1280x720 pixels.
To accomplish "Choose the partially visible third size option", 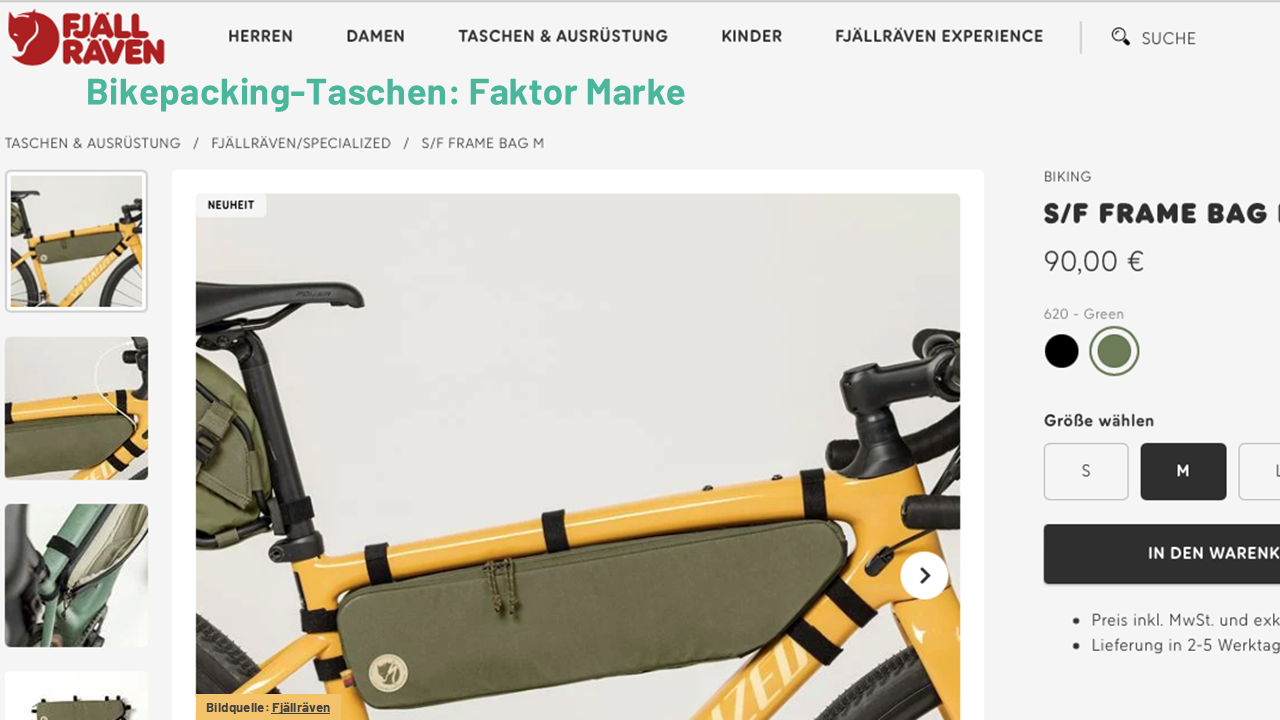I will pyautogui.click(x=1260, y=471).
